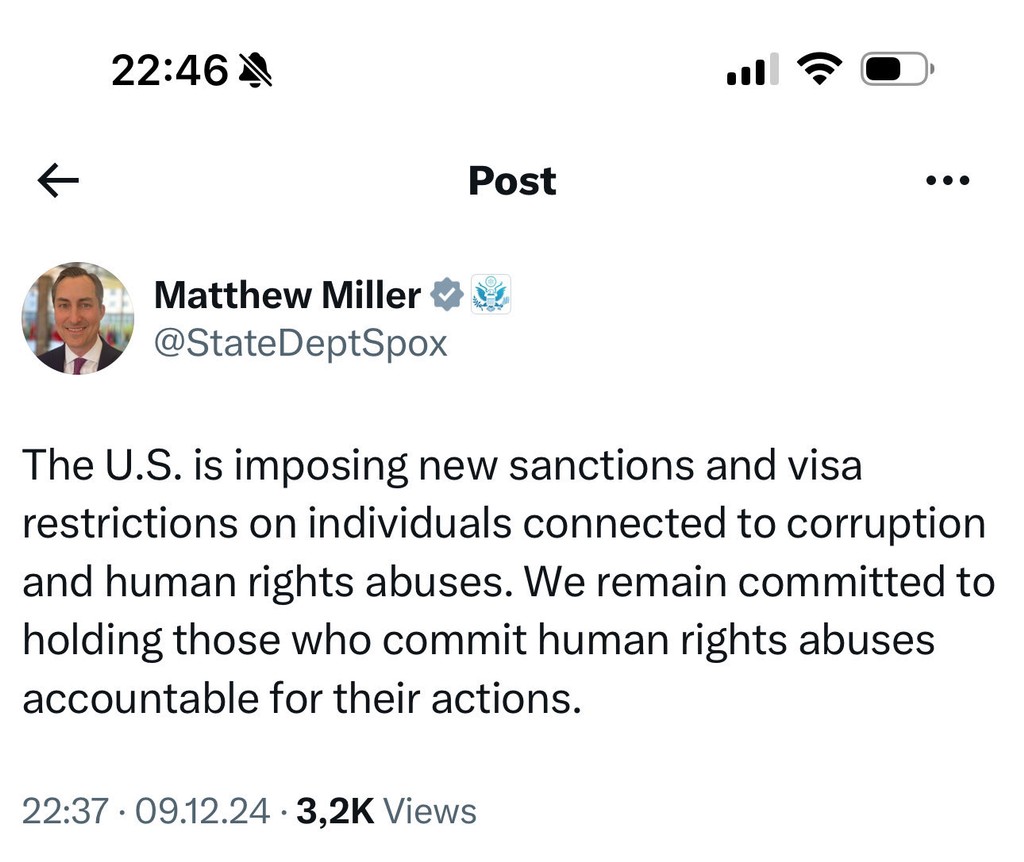Tap the 09.12.24 post date
The width and height of the screenshot is (1024, 862).
[202, 811]
